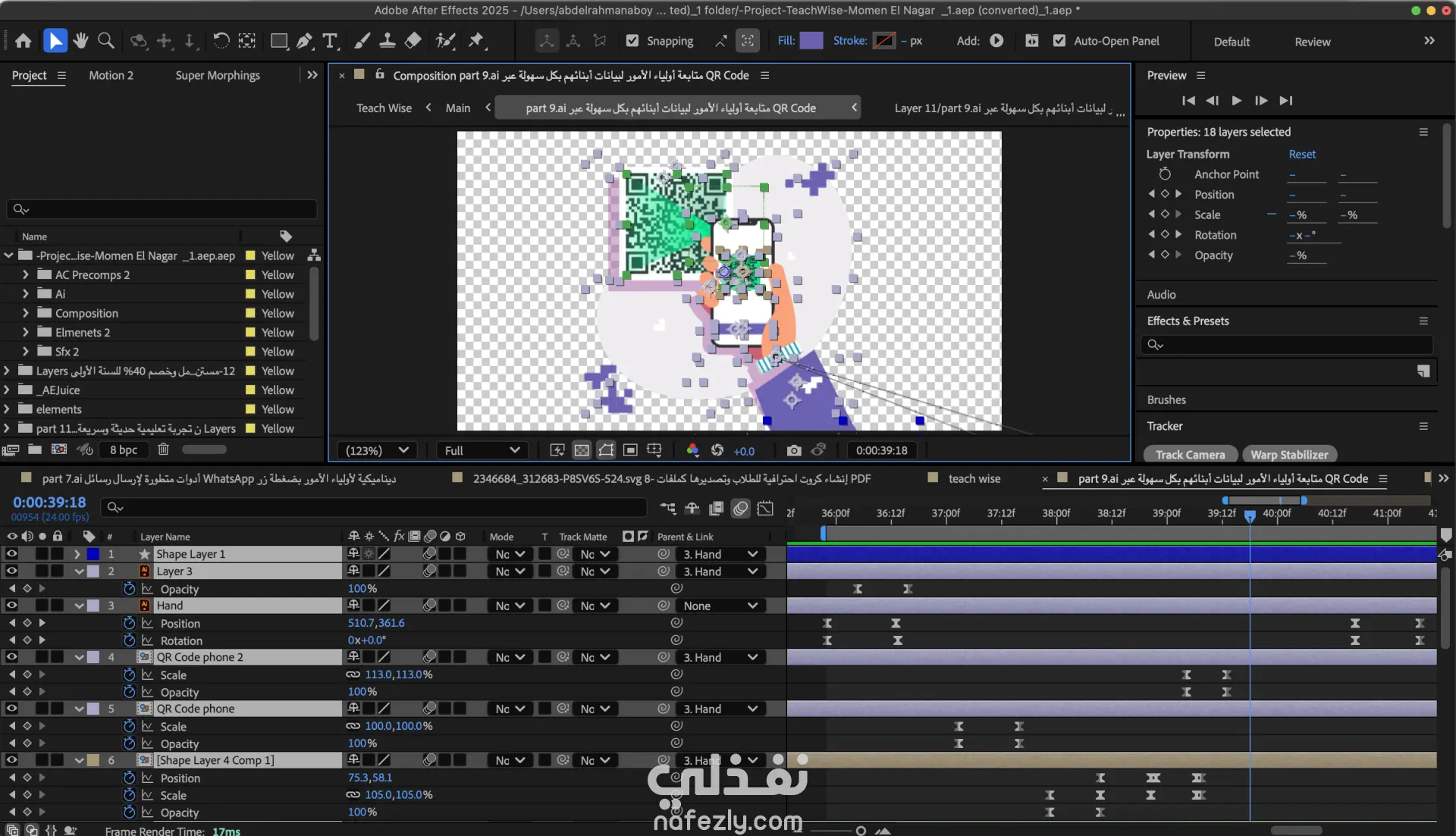
Task: Click the Track Camera button
Action: 1189,455
